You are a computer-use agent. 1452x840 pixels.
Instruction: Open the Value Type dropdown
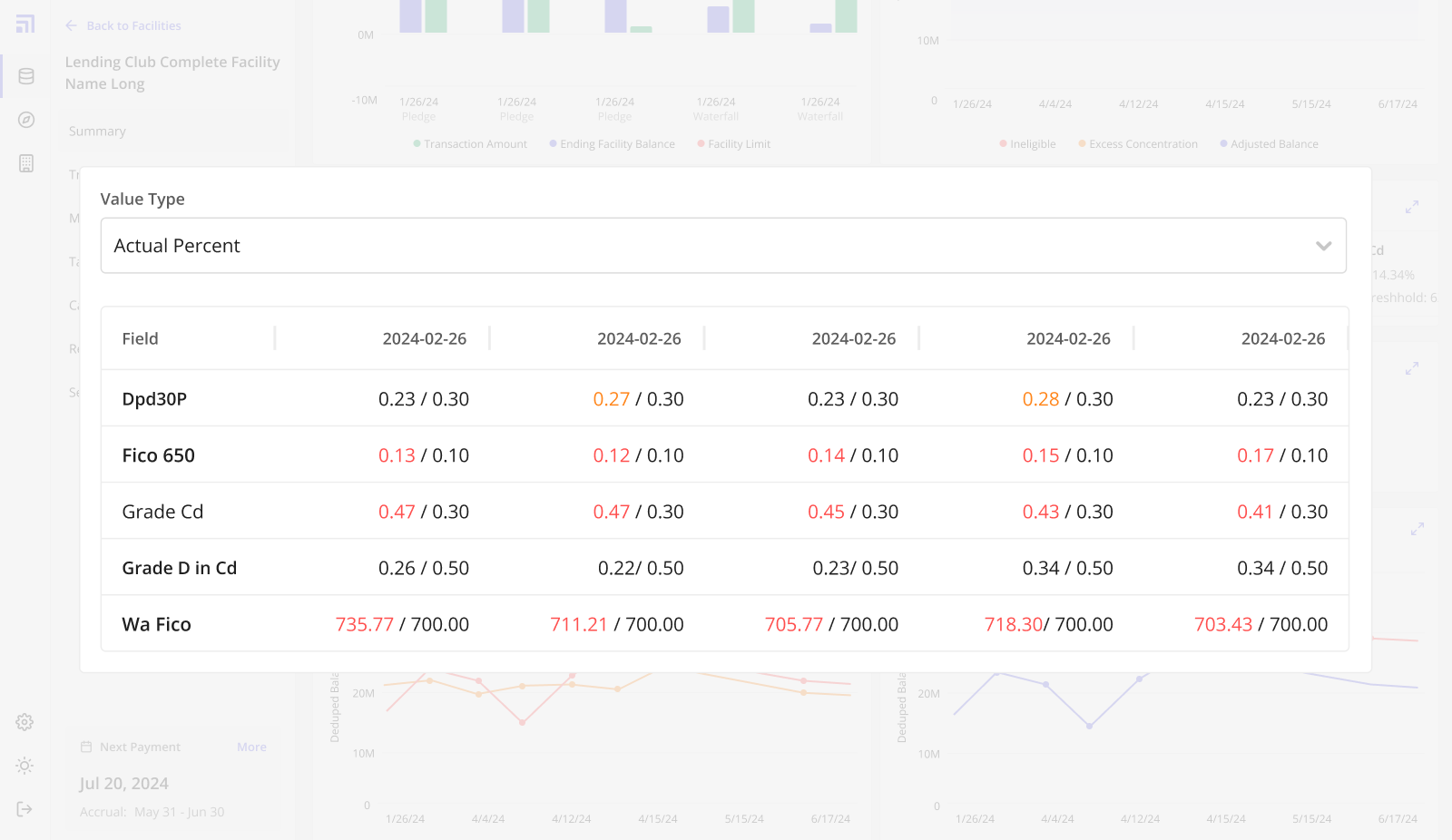coord(722,246)
